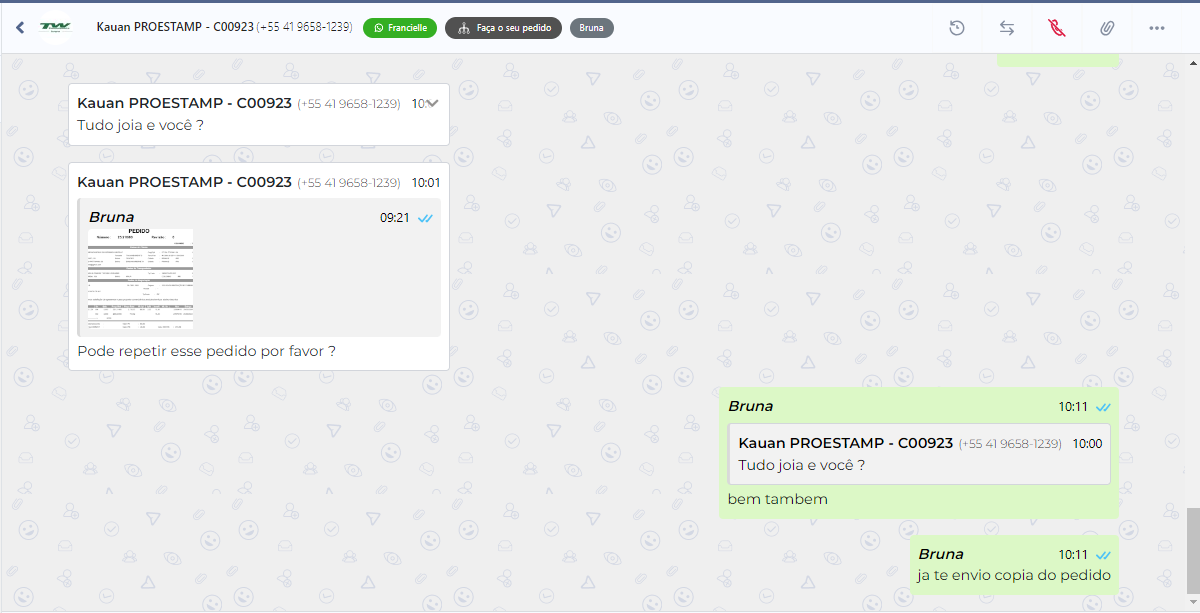Click the back arrow in header
Screen dimensions: 1200x613
20,28
